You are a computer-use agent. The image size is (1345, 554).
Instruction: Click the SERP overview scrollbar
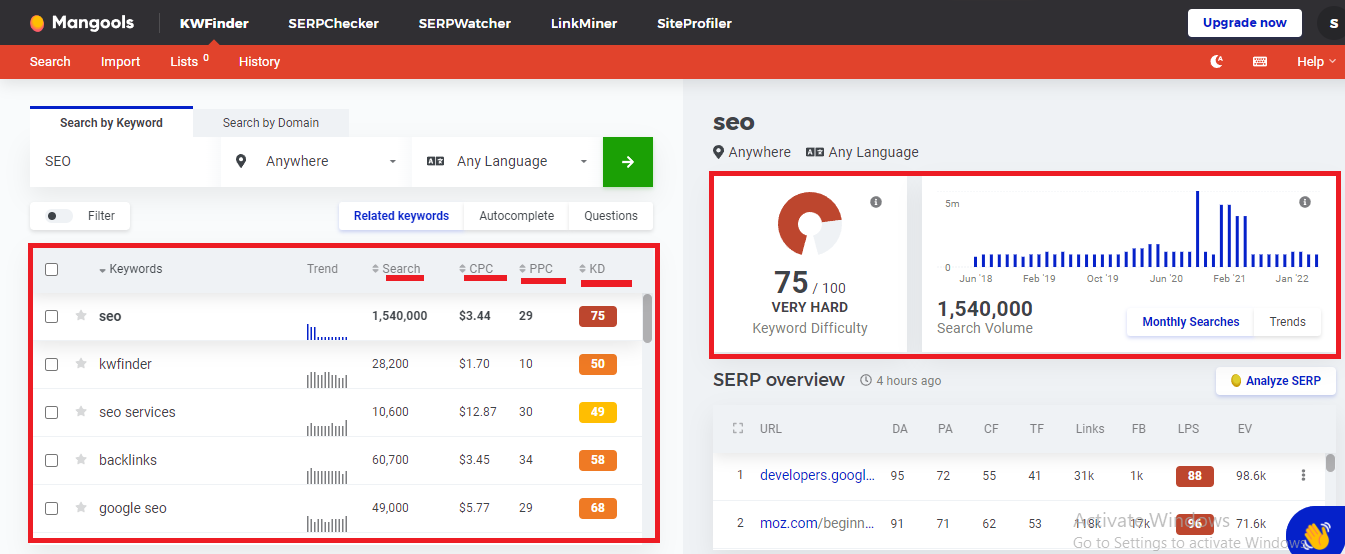pos(1330,462)
